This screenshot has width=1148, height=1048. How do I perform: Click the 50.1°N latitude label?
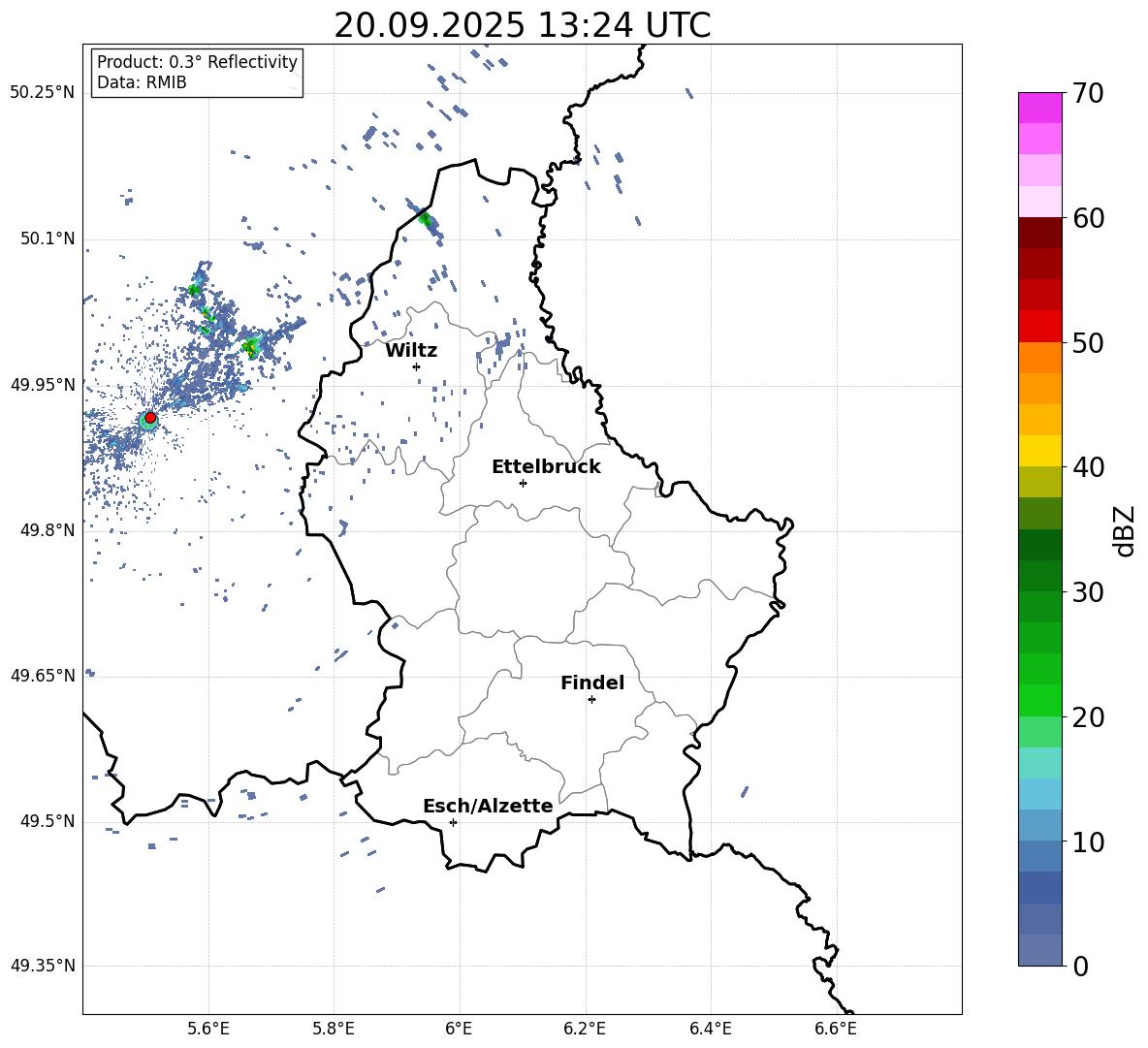click(47, 238)
